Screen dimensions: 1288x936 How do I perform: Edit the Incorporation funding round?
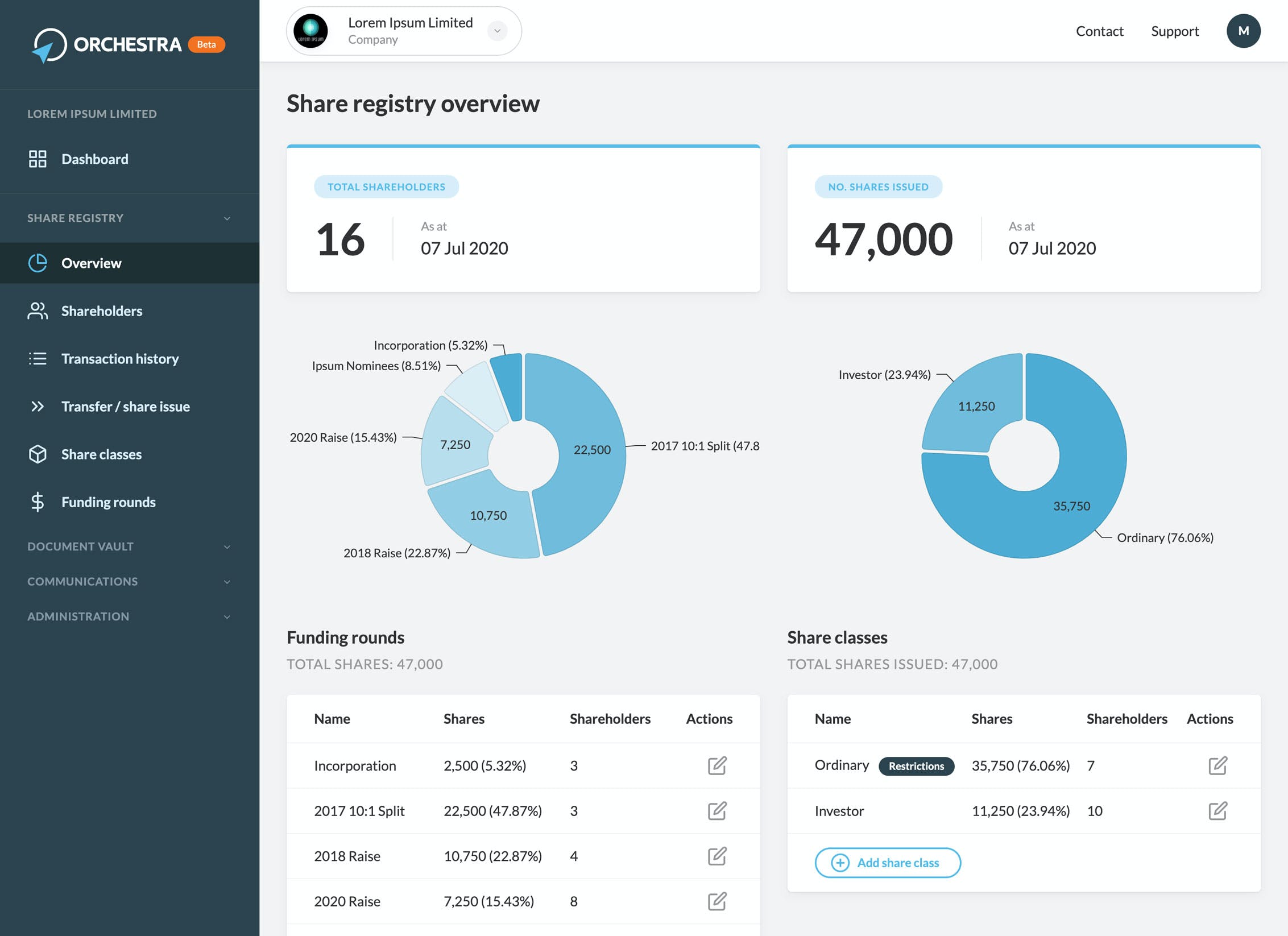pos(717,765)
